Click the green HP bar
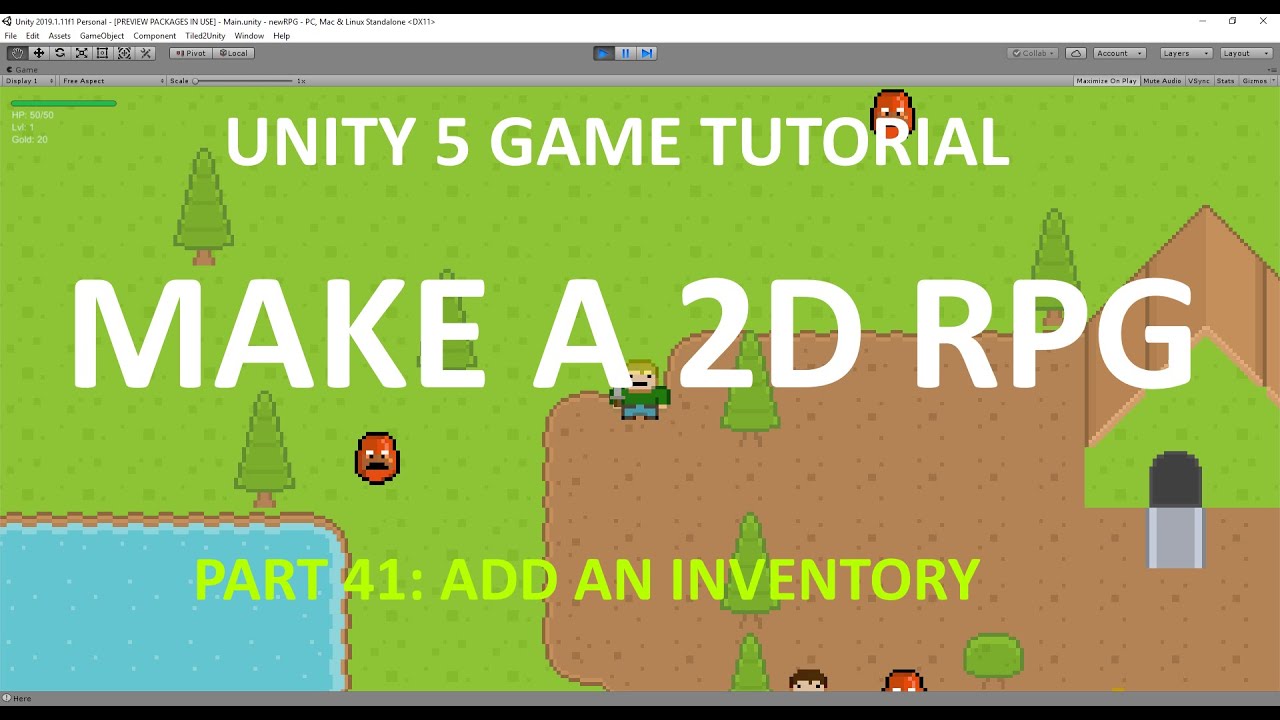 [64, 103]
